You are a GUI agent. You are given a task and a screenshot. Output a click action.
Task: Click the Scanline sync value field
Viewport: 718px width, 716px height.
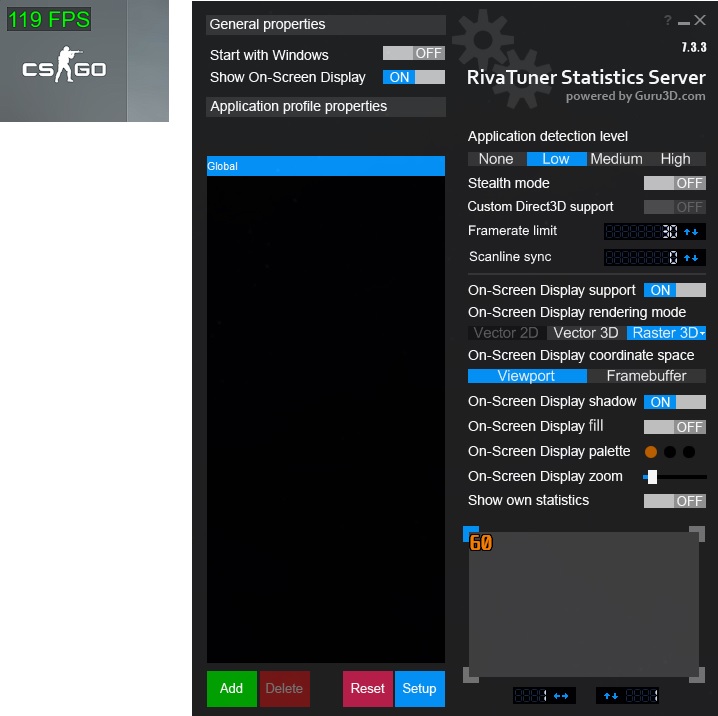(x=643, y=258)
